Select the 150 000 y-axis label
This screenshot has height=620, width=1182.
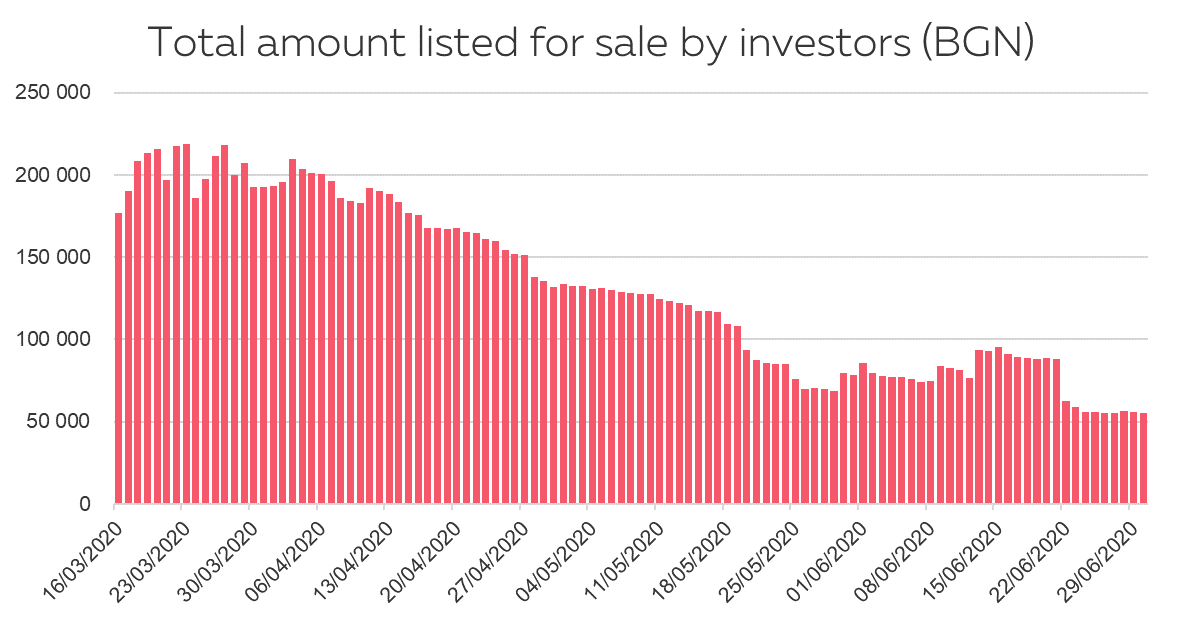pos(54,257)
